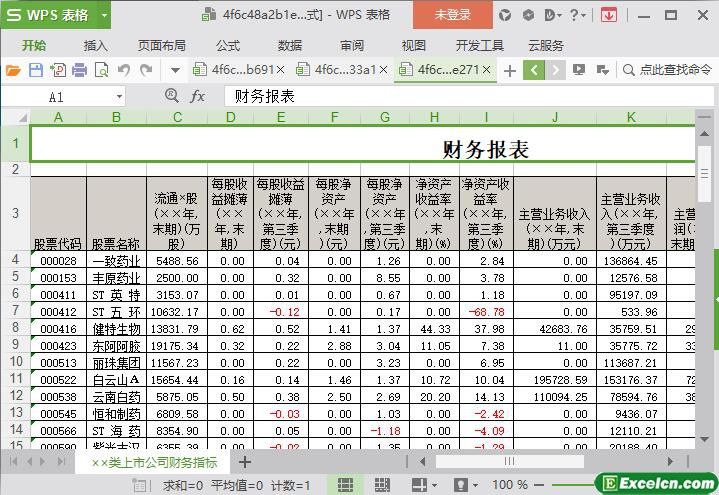Image resolution: width=719 pixels, height=495 pixels.
Task: Open the help question mark dropdown
Action: pyautogui.click(x=577, y=16)
